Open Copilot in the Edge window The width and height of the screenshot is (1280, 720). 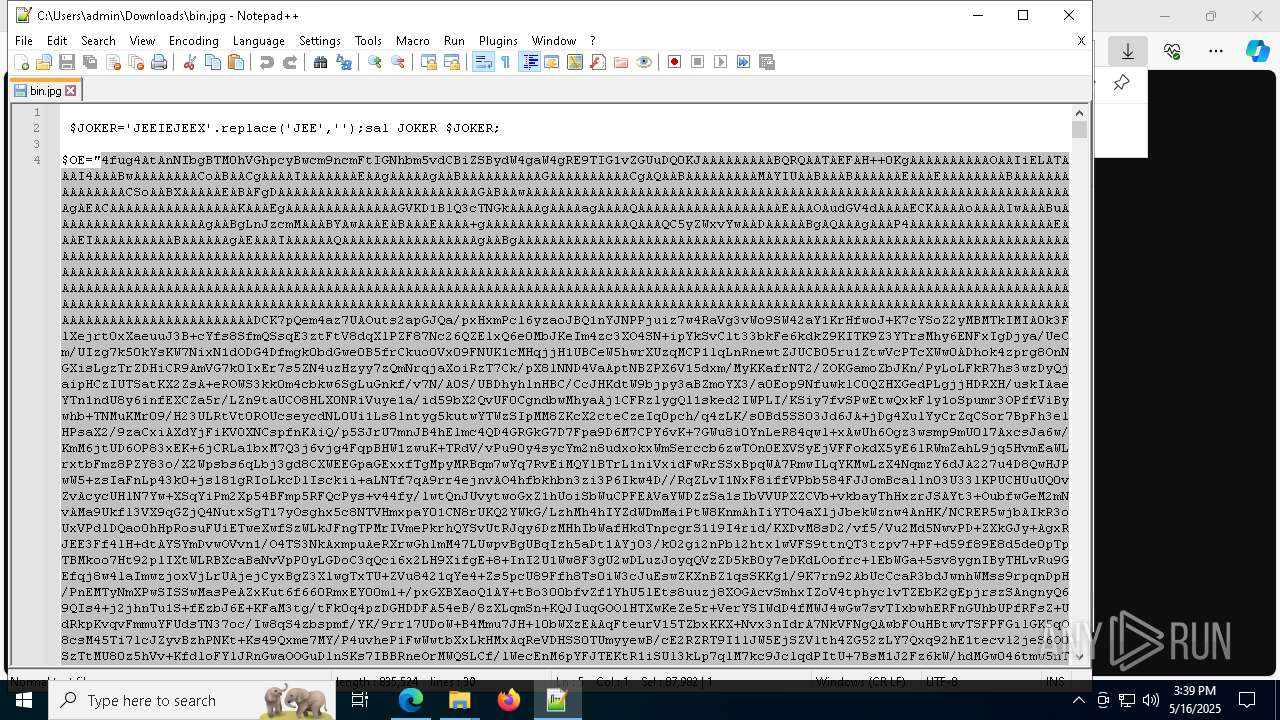click(1257, 51)
